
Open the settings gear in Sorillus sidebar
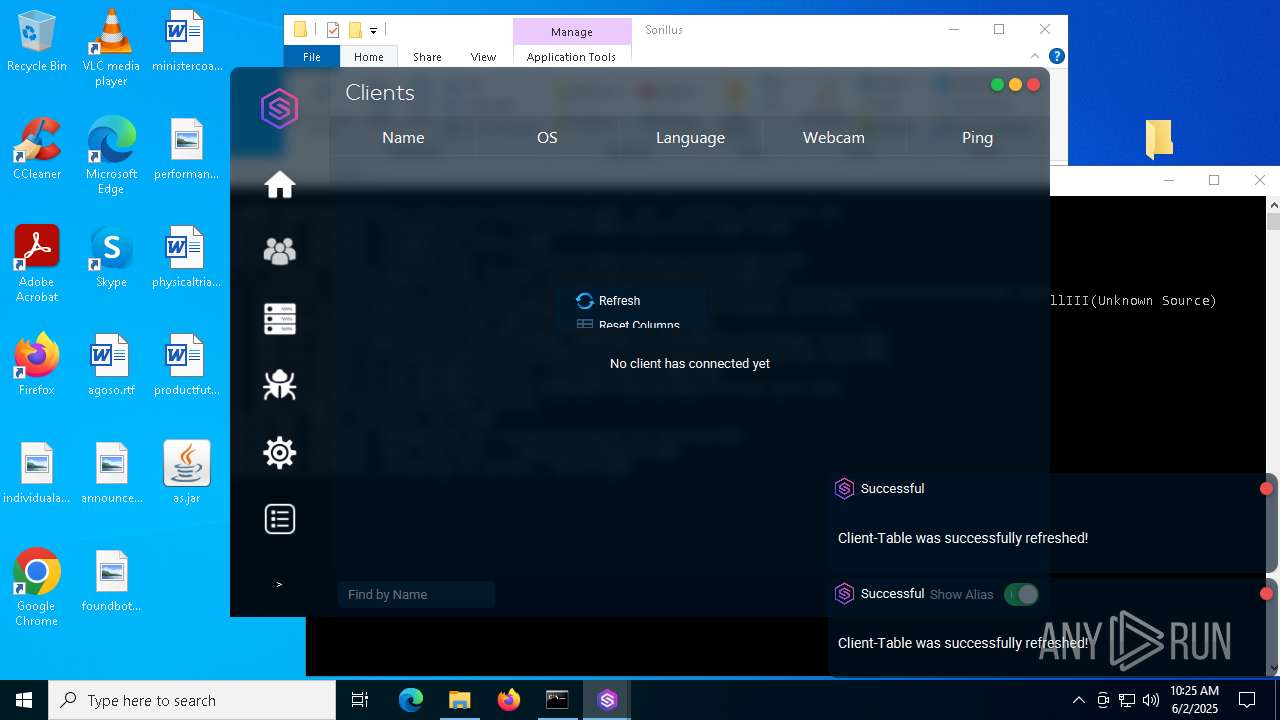pos(280,452)
